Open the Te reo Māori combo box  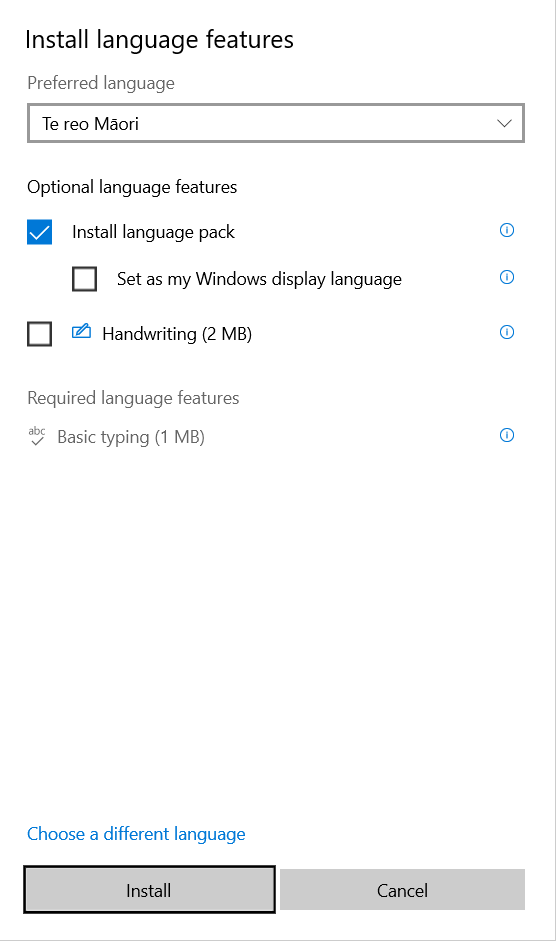point(276,124)
